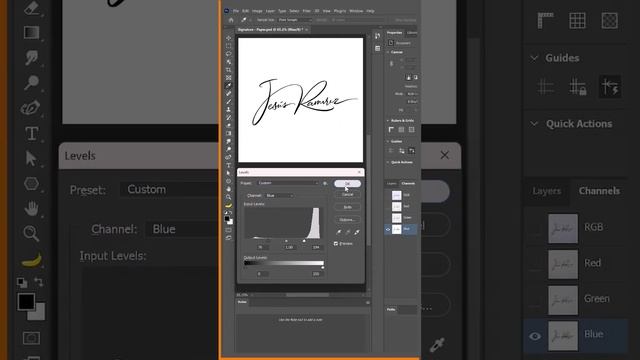This screenshot has width=640, height=360.
Task: Click Options in the center Levels dialog
Action: (347, 220)
